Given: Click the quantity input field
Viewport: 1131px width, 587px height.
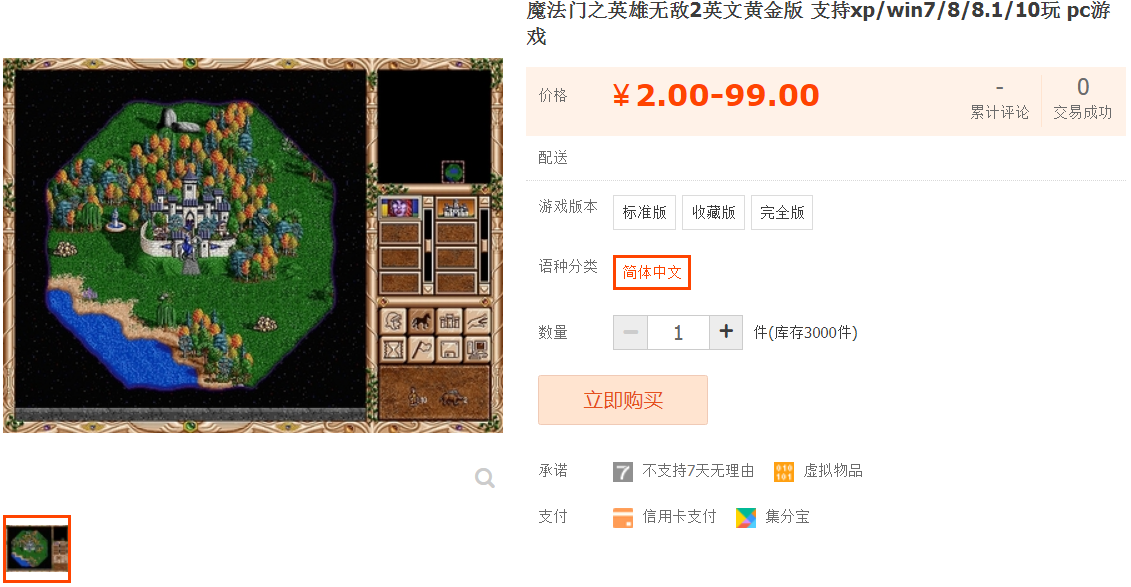Looking at the screenshot, I should (678, 332).
